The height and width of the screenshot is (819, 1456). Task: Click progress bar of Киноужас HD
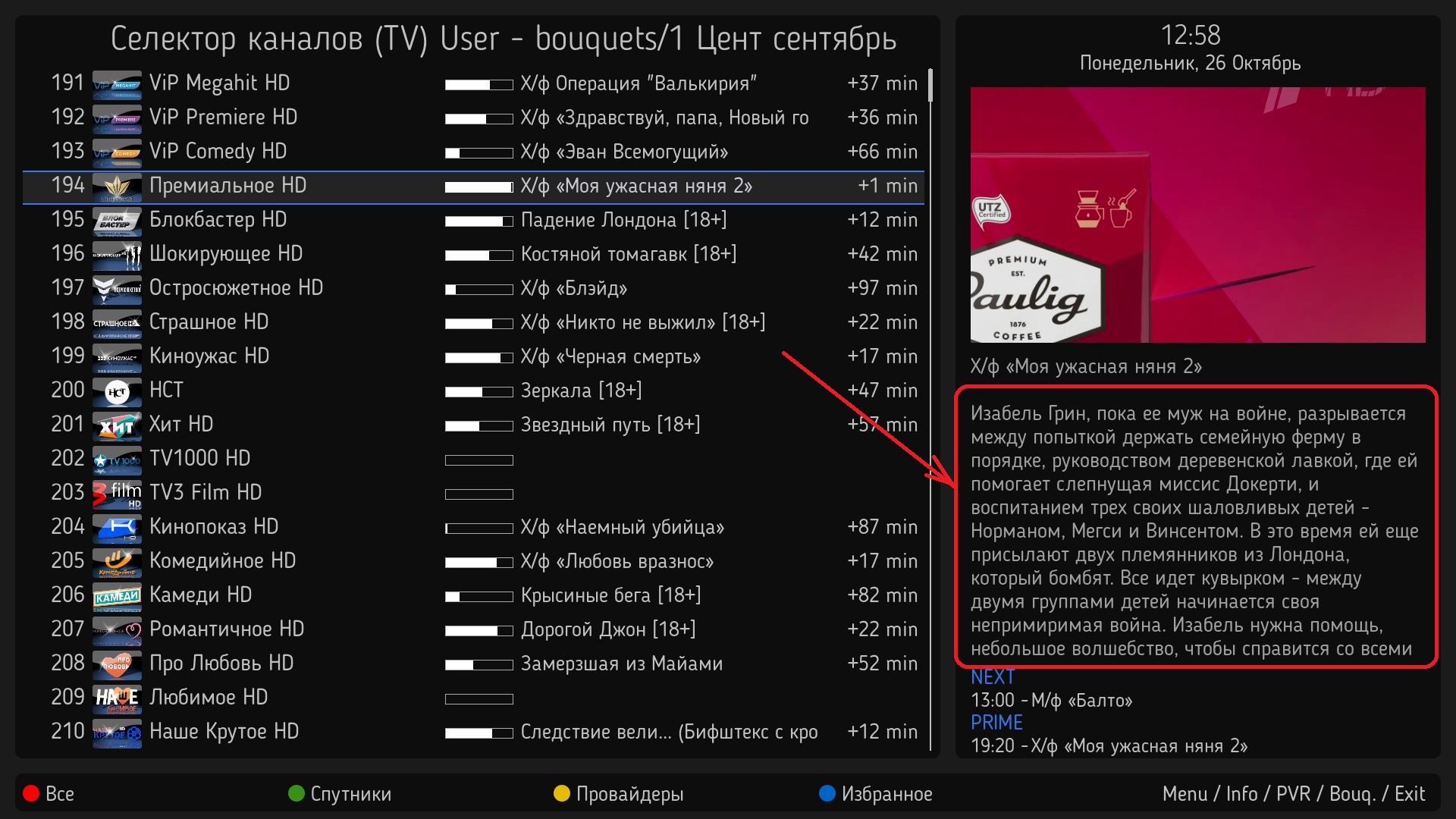(479, 357)
